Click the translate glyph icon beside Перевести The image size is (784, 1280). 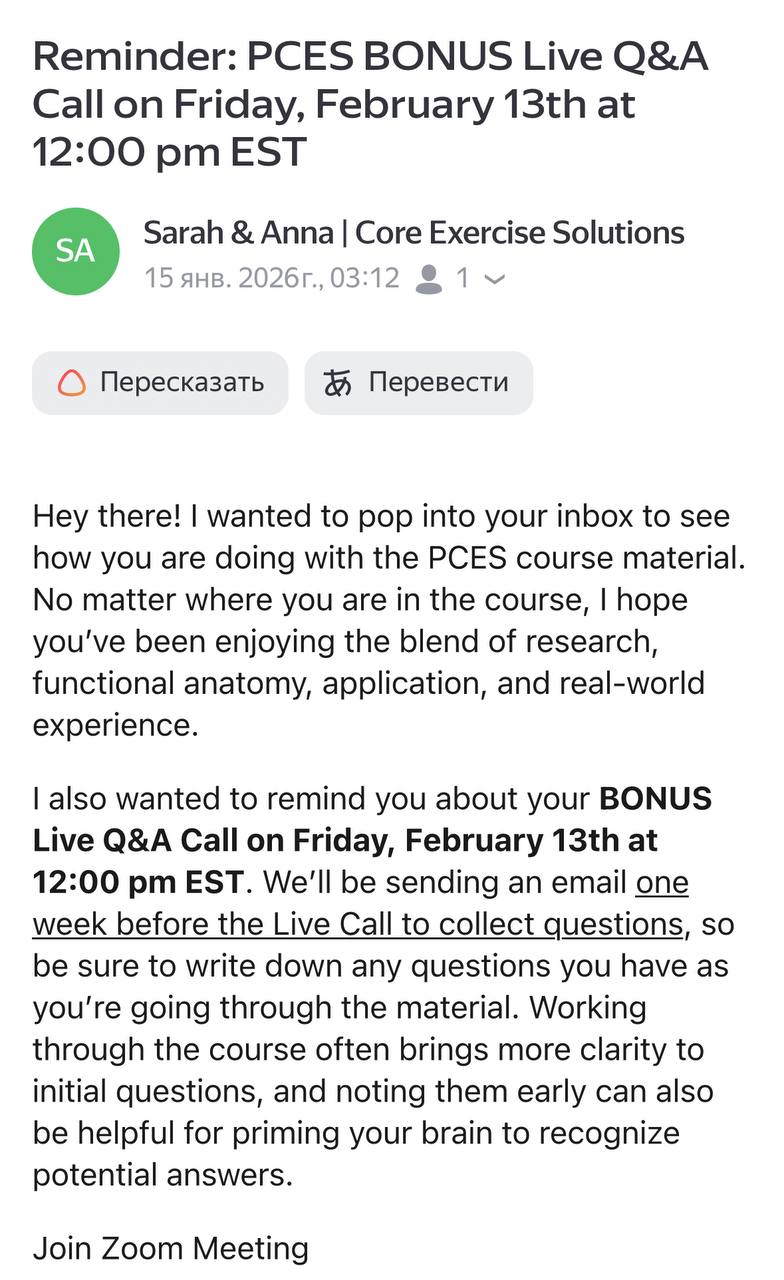click(338, 382)
